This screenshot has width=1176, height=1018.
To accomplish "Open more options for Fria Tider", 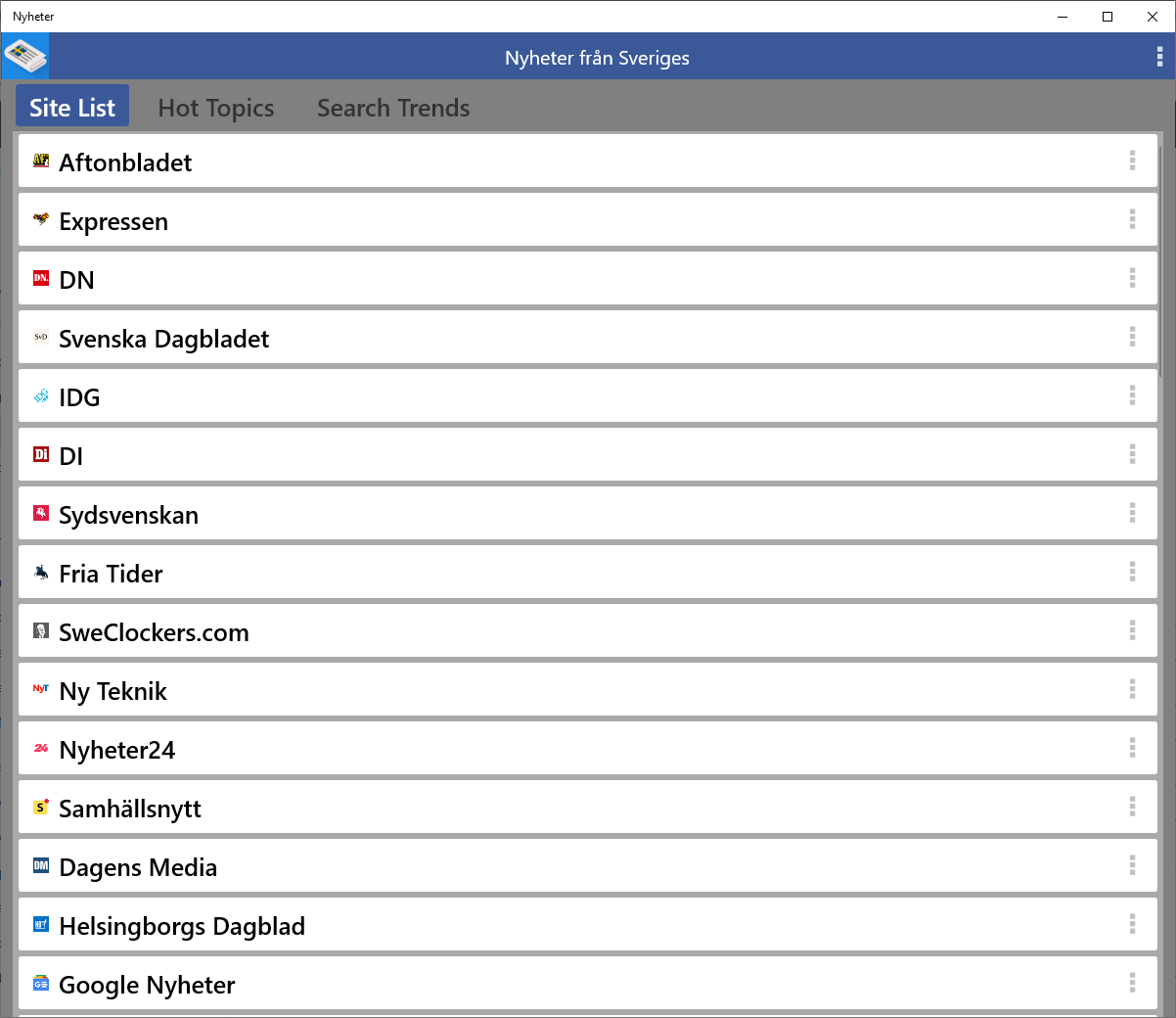I will coord(1132,572).
